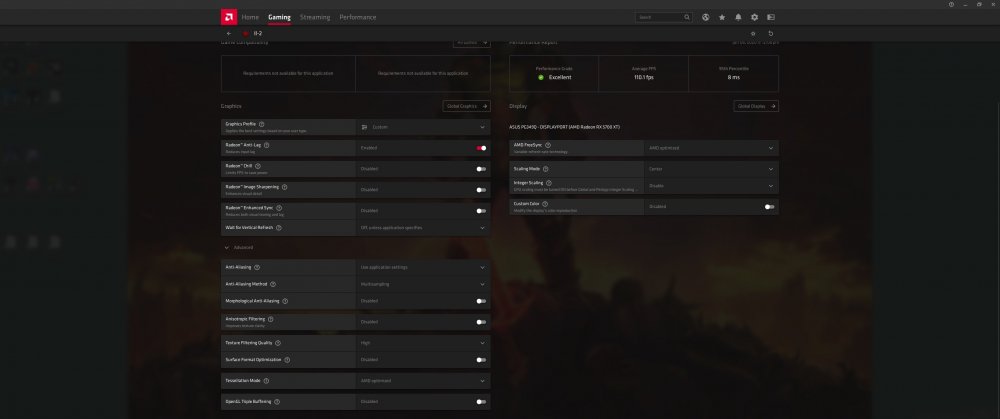
Task: Show help for Texture Filtering Quality
Action: [277, 343]
